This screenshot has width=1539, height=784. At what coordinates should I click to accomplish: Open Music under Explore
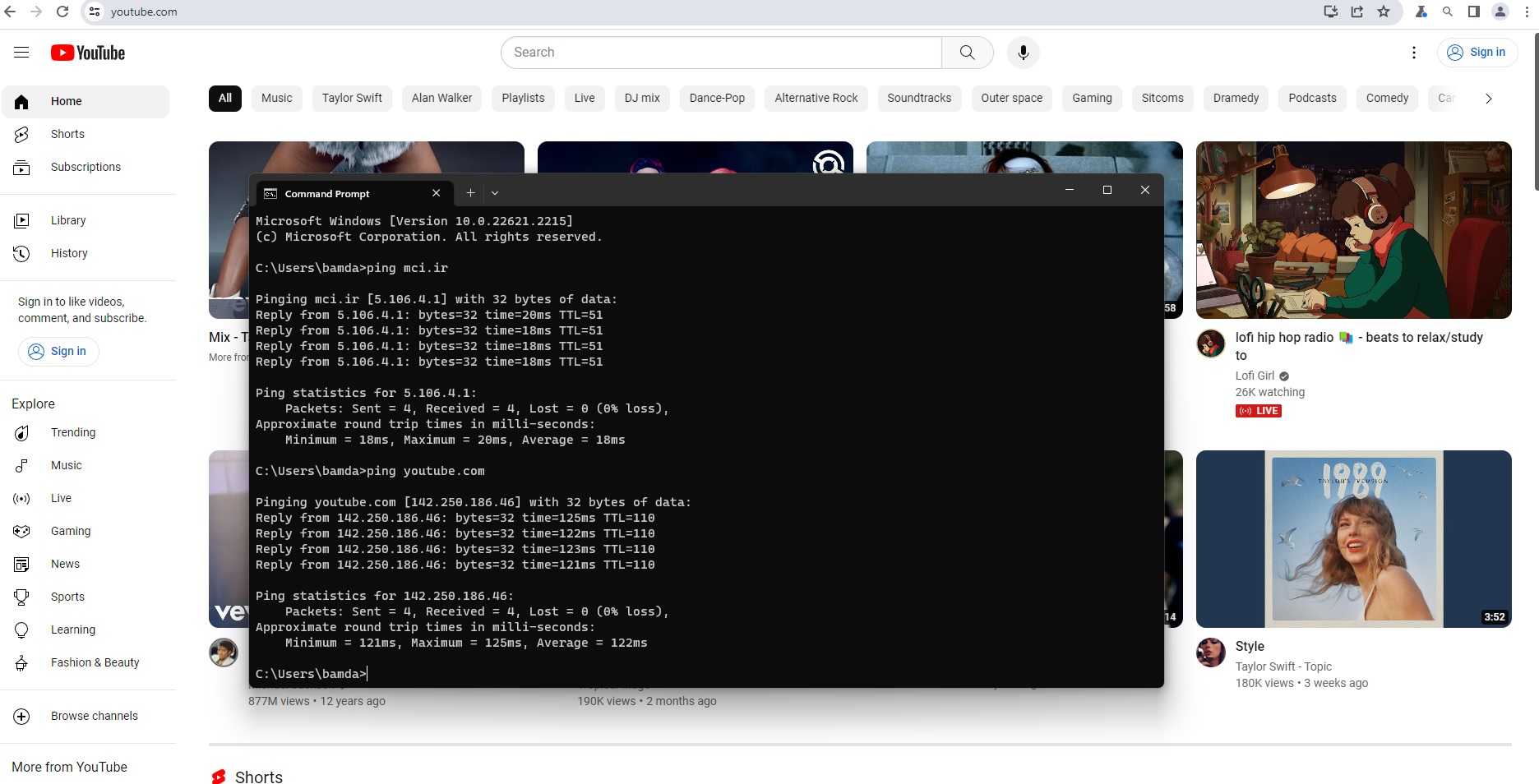click(85, 465)
